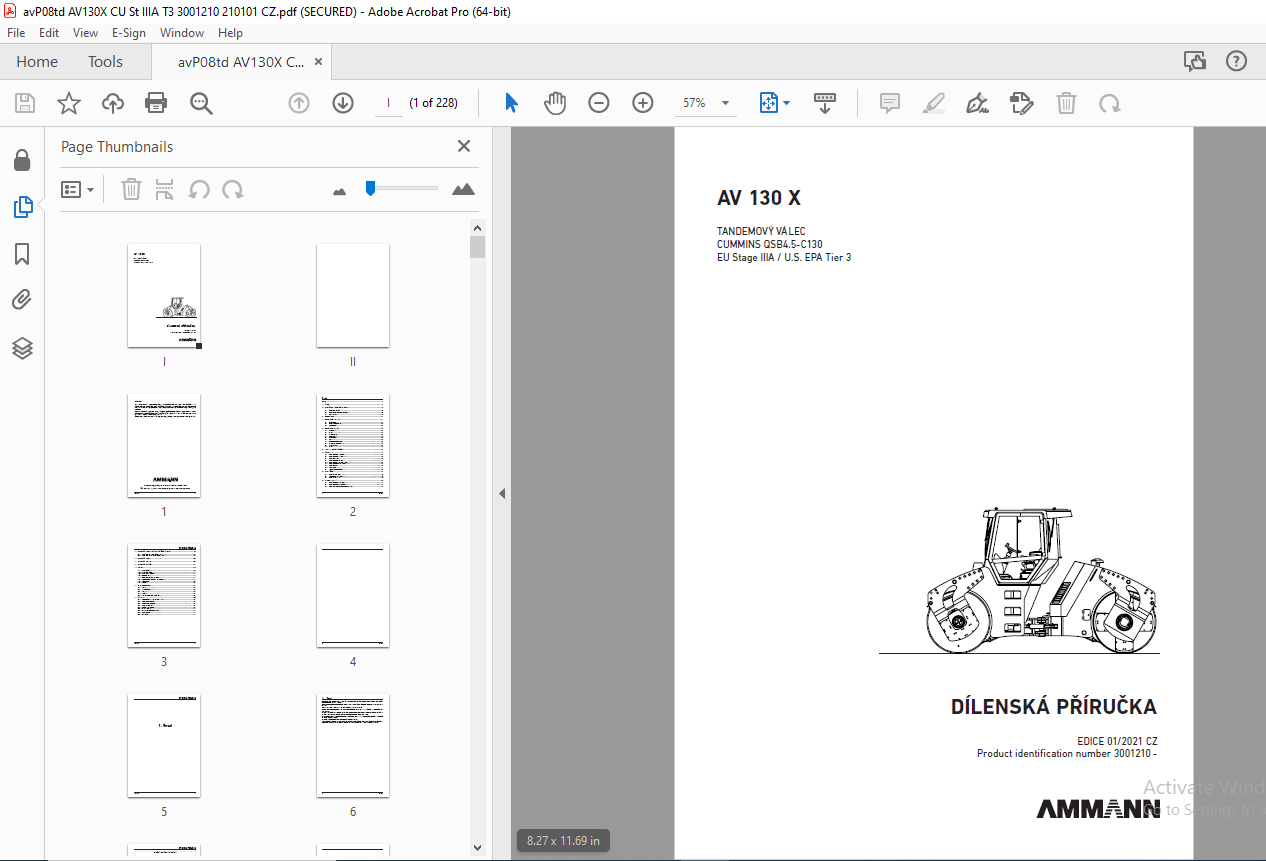This screenshot has height=861, width=1266.
Task: Print the document using printer icon
Action: (156, 103)
